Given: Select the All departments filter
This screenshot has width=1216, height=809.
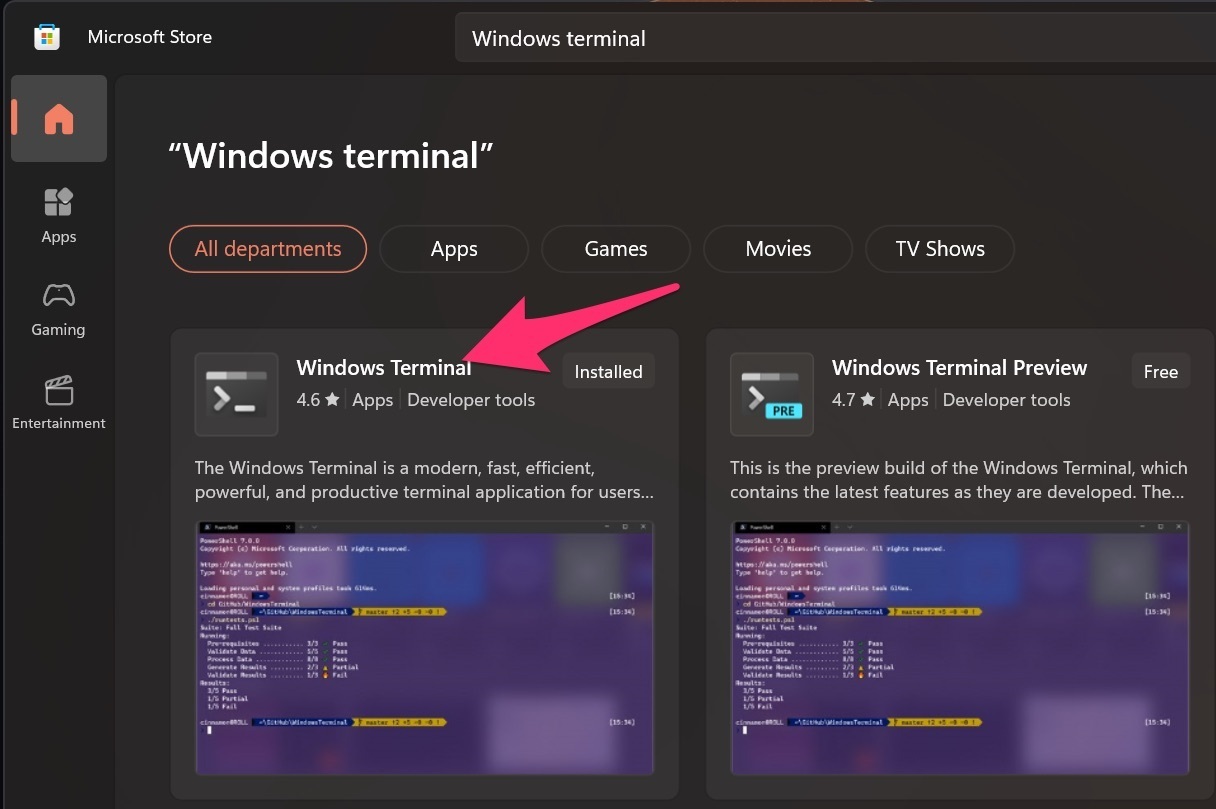Looking at the screenshot, I should tap(267, 248).
